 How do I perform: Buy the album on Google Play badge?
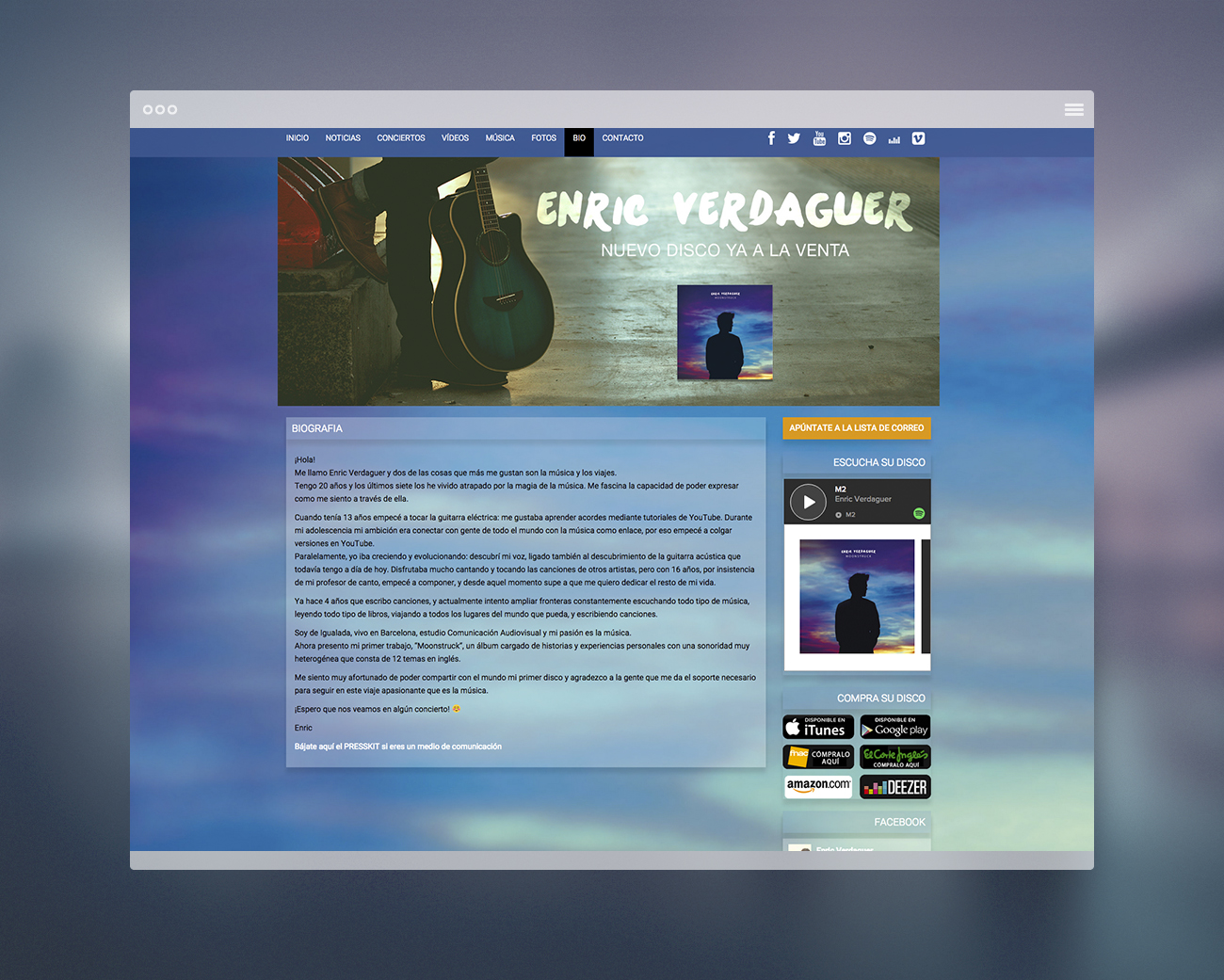(x=895, y=727)
